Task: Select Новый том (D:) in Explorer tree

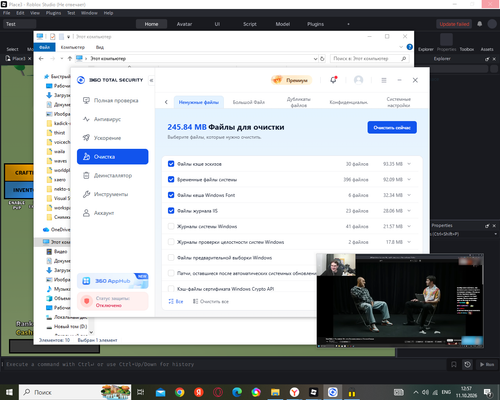Action: pos(67,326)
